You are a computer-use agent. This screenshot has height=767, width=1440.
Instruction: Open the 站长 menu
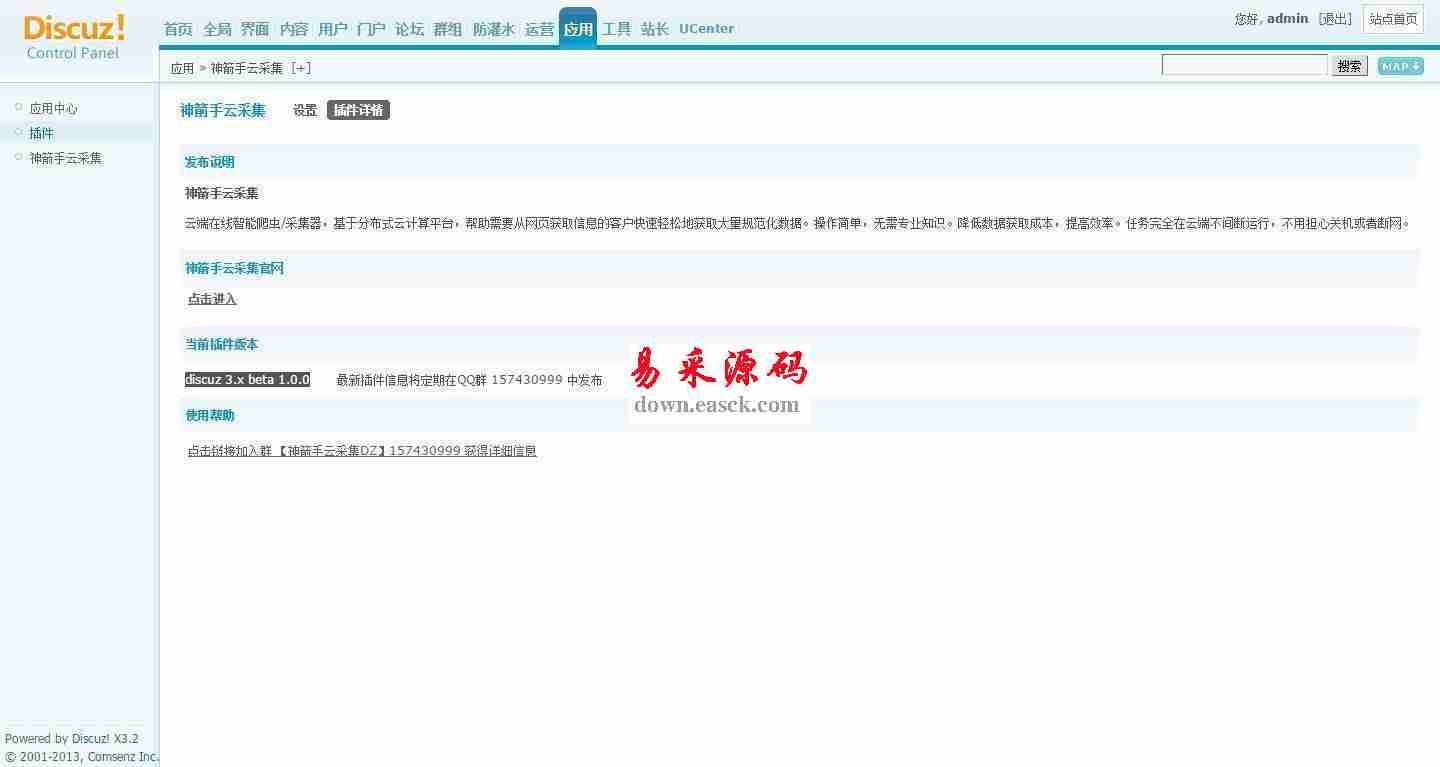(x=655, y=29)
